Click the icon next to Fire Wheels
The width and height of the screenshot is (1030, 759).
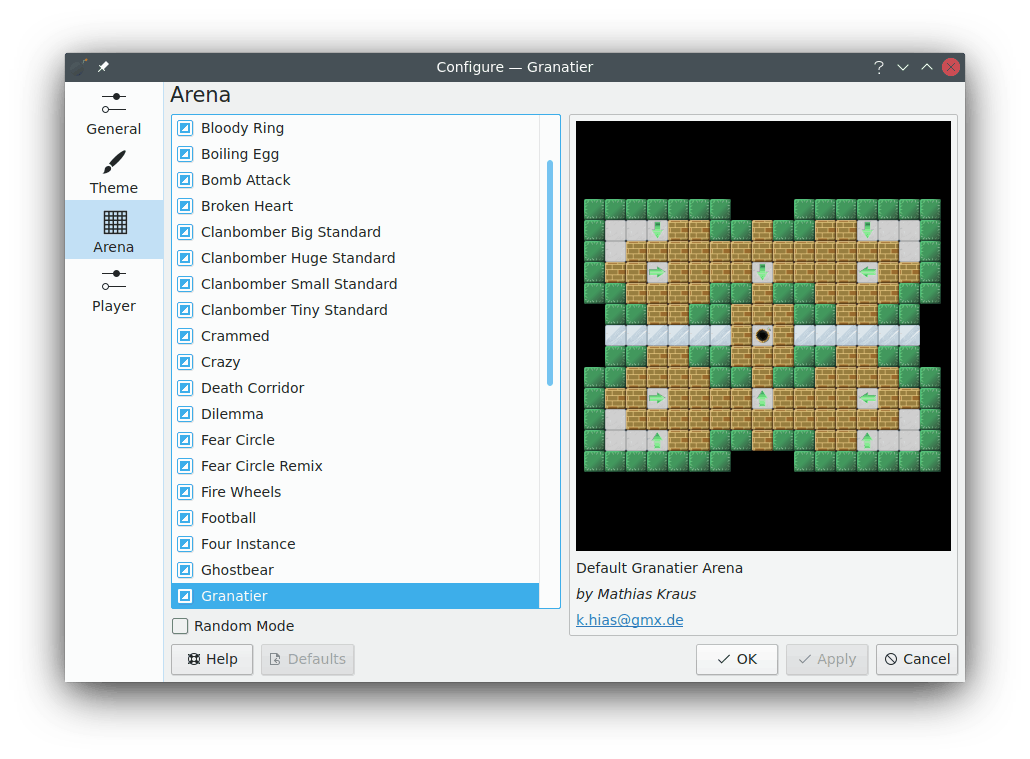coord(185,492)
